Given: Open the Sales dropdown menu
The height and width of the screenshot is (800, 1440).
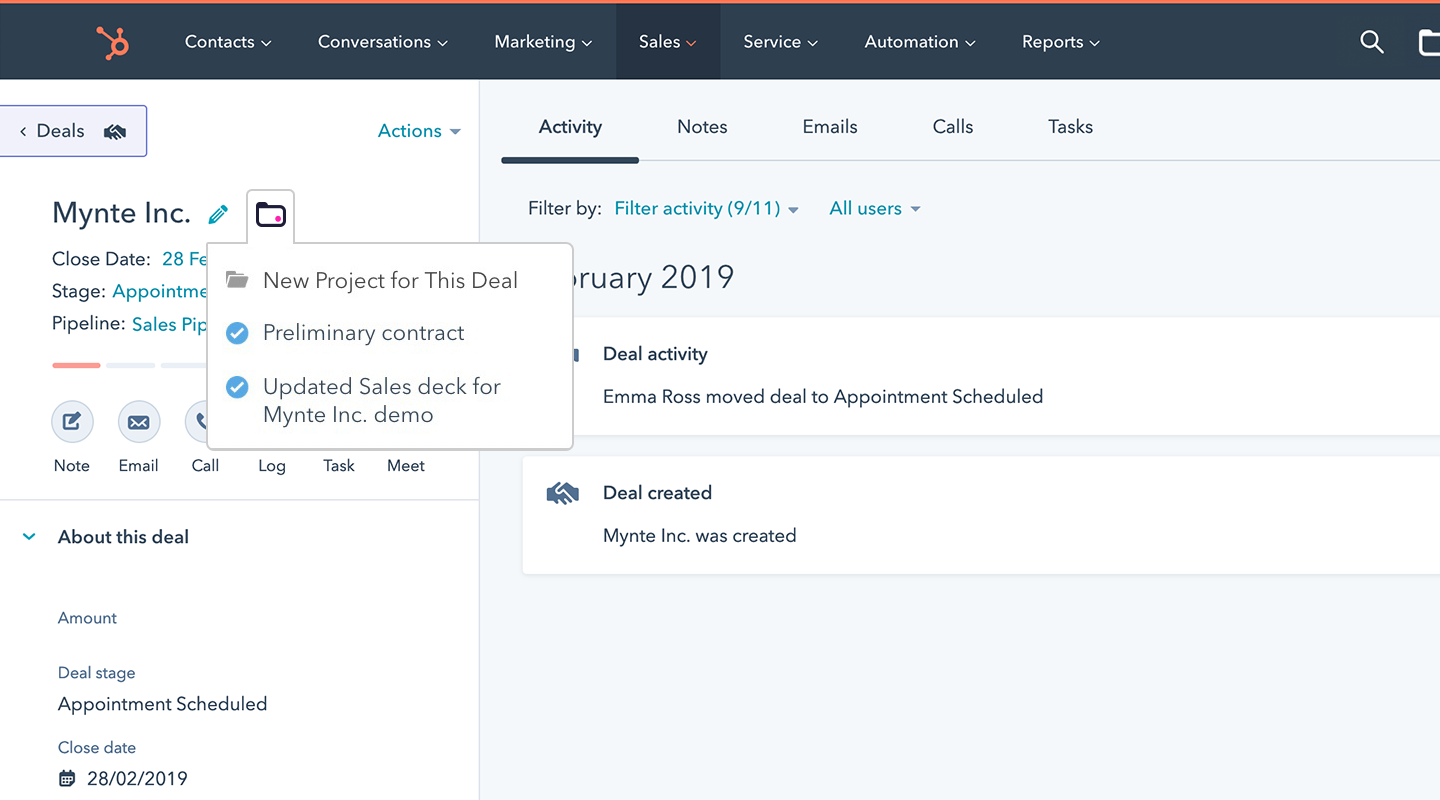Looking at the screenshot, I should (668, 42).
